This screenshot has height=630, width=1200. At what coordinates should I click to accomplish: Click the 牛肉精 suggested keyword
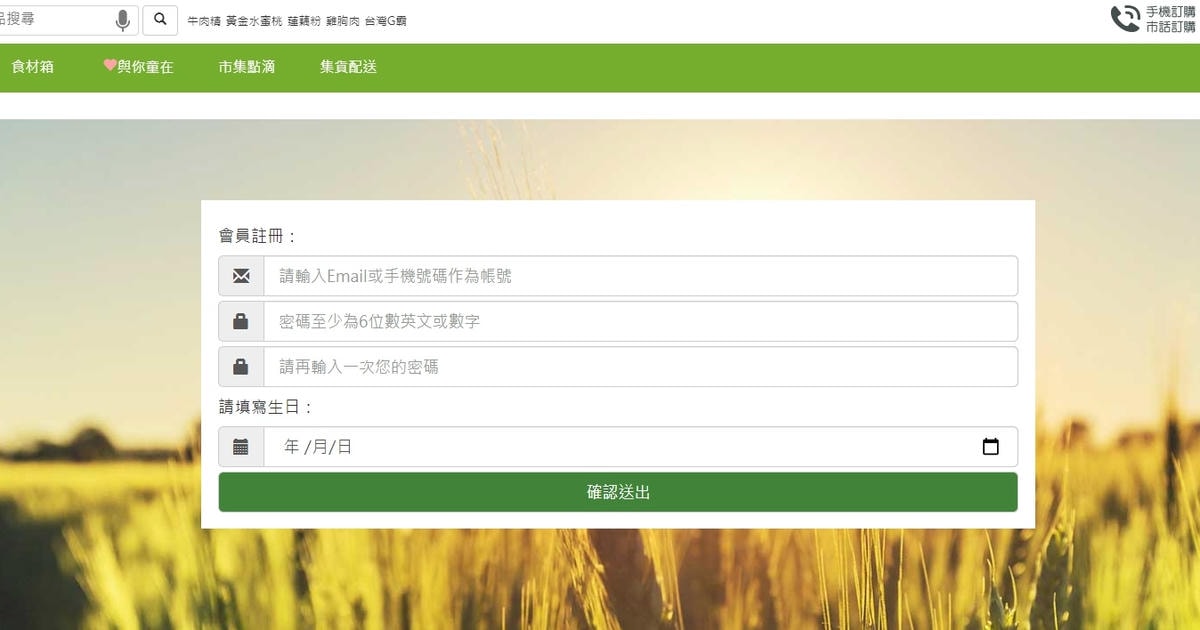204,21
